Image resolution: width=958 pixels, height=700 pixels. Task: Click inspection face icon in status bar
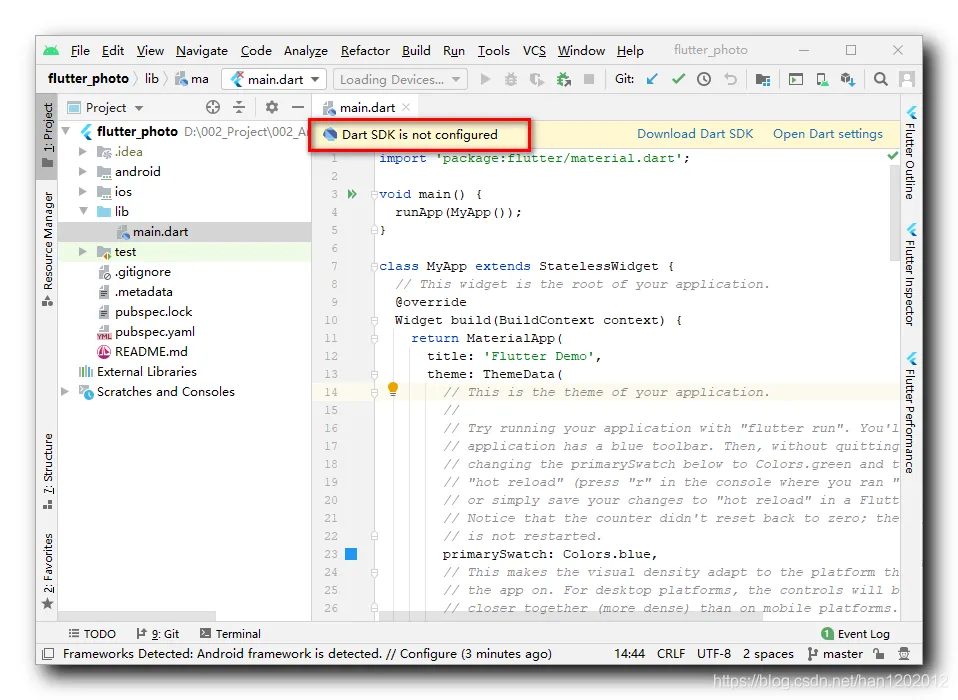click(904, 654)
